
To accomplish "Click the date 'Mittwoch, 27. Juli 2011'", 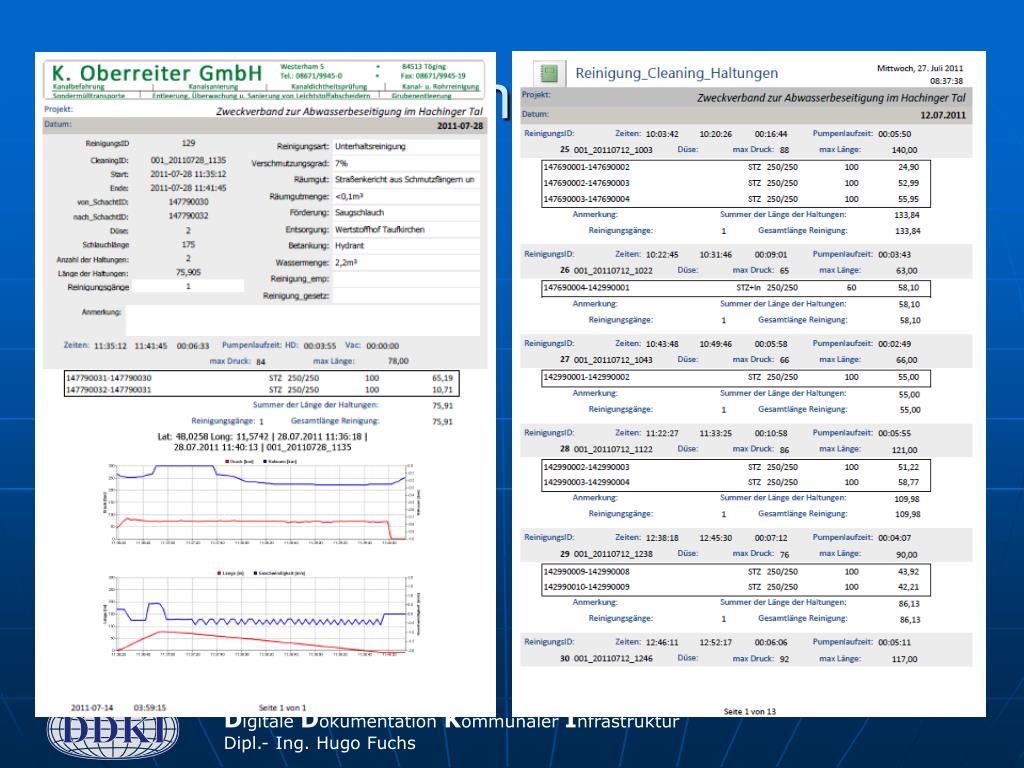I will tap(920, 68).
